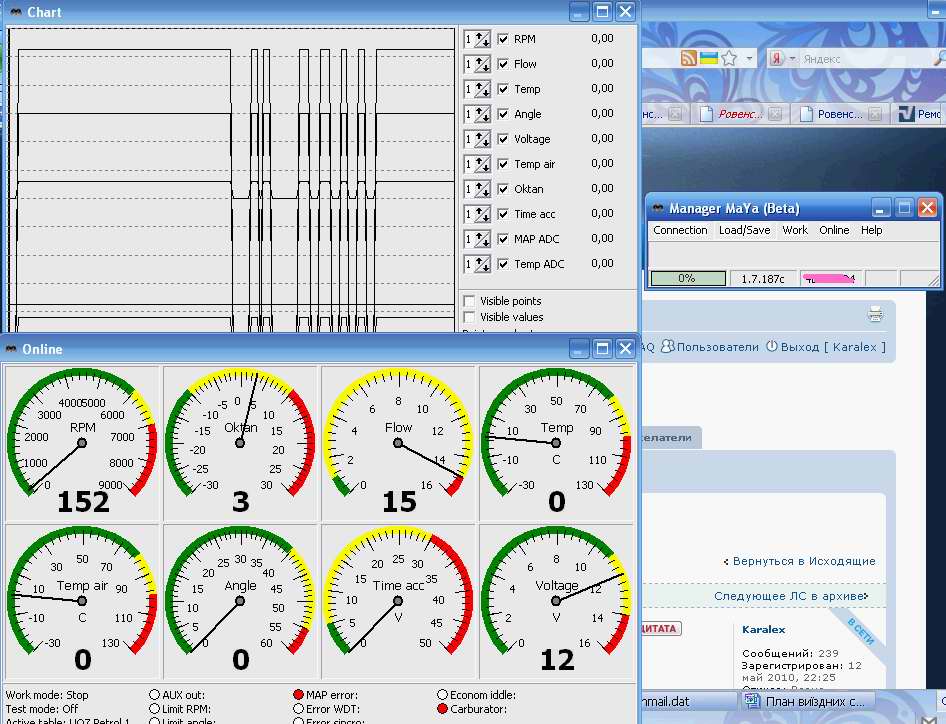The width and height of the screenshot is (946, 724).
Task: Click the Yandex search engine icon
Action: 776,59
